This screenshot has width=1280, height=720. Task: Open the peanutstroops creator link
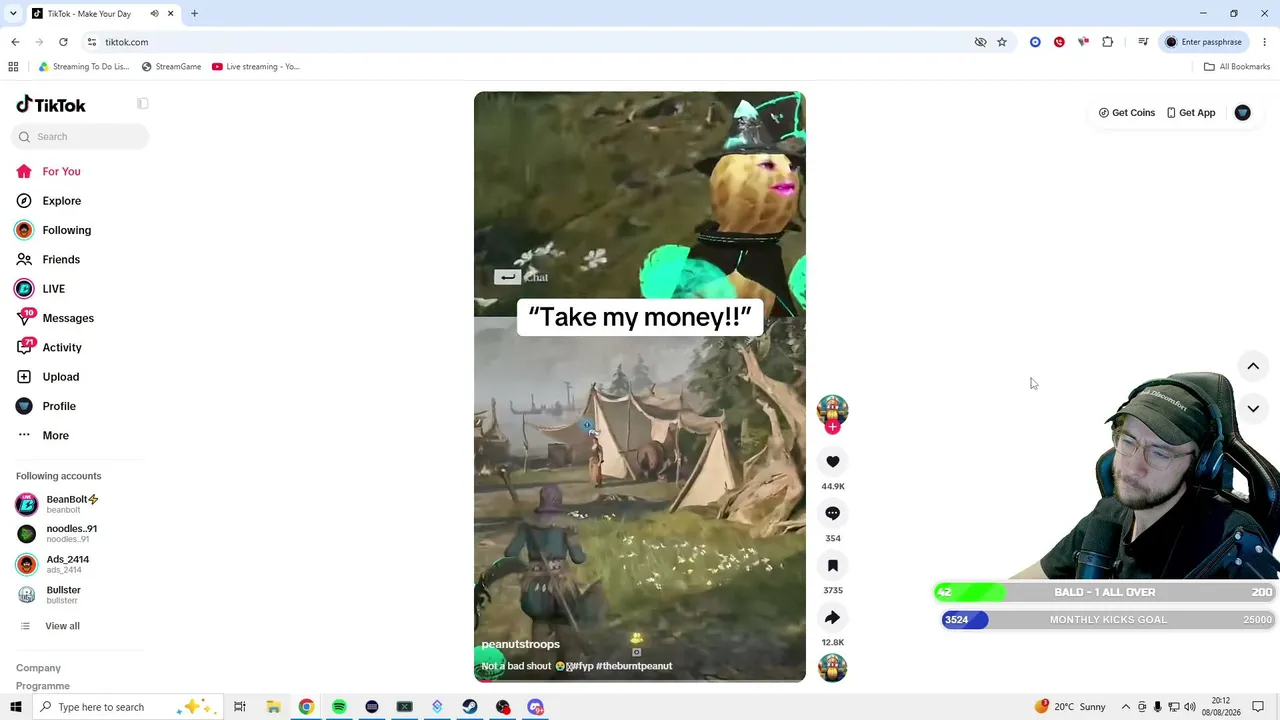coord(521,644)
